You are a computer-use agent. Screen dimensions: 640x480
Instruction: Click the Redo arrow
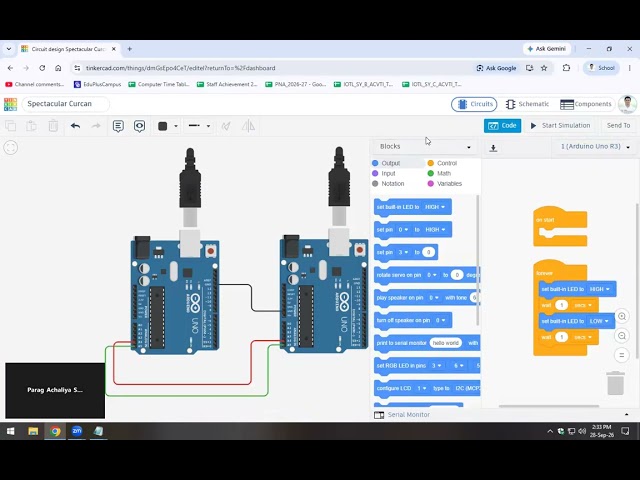96,126
